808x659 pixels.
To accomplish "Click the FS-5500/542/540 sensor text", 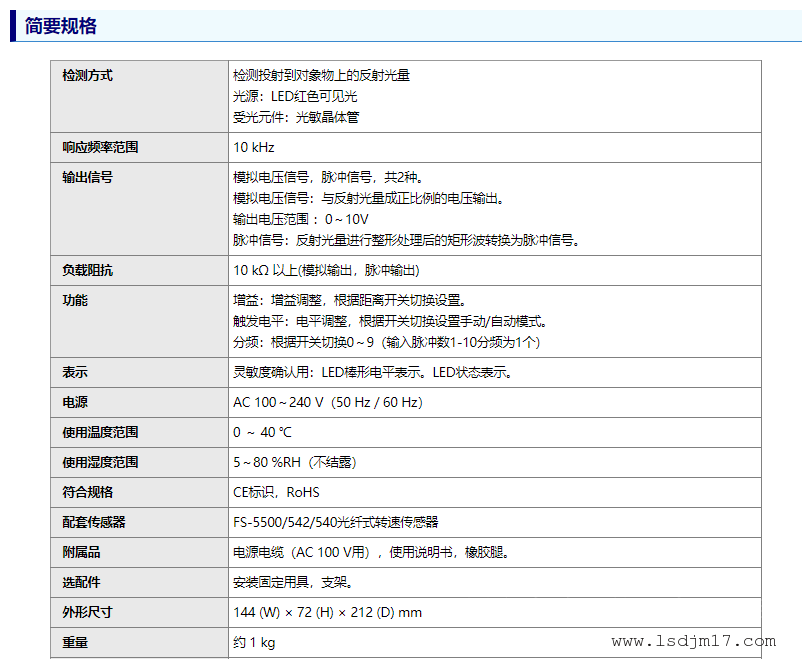I will (x=335, y=522).
